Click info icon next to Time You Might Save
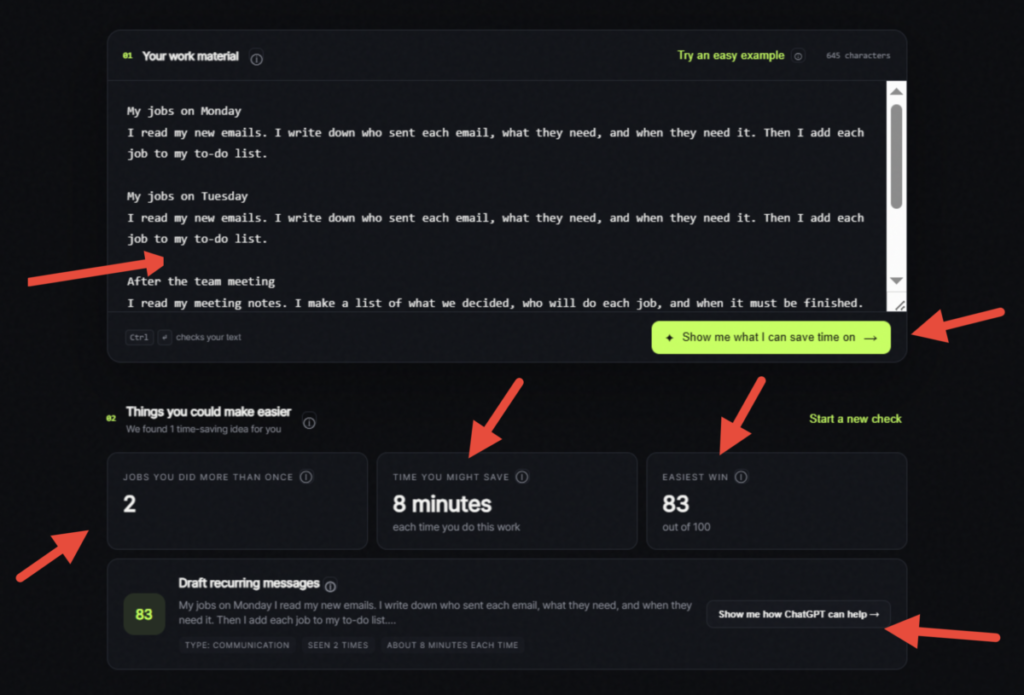This screenshot has width=1024, height=695. pos(522,477)
